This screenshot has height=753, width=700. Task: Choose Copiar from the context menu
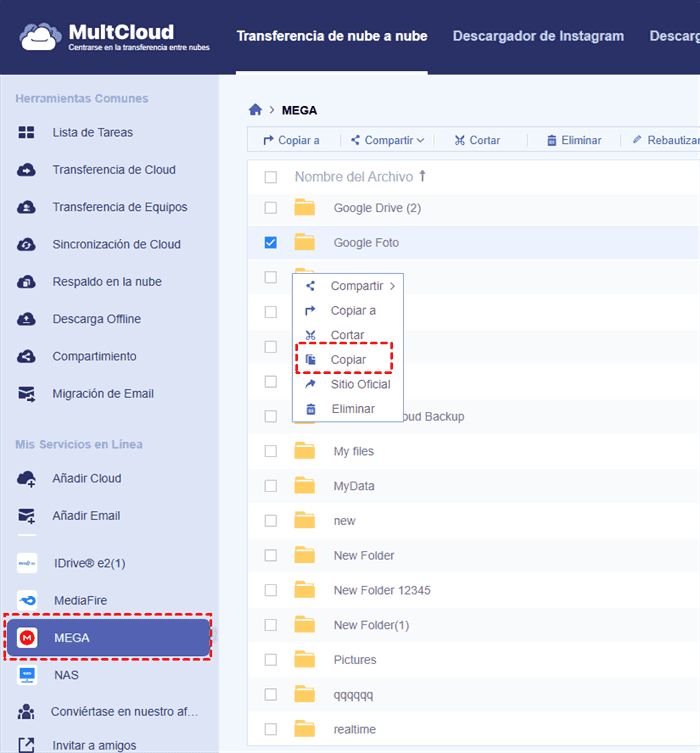(347, 360)
